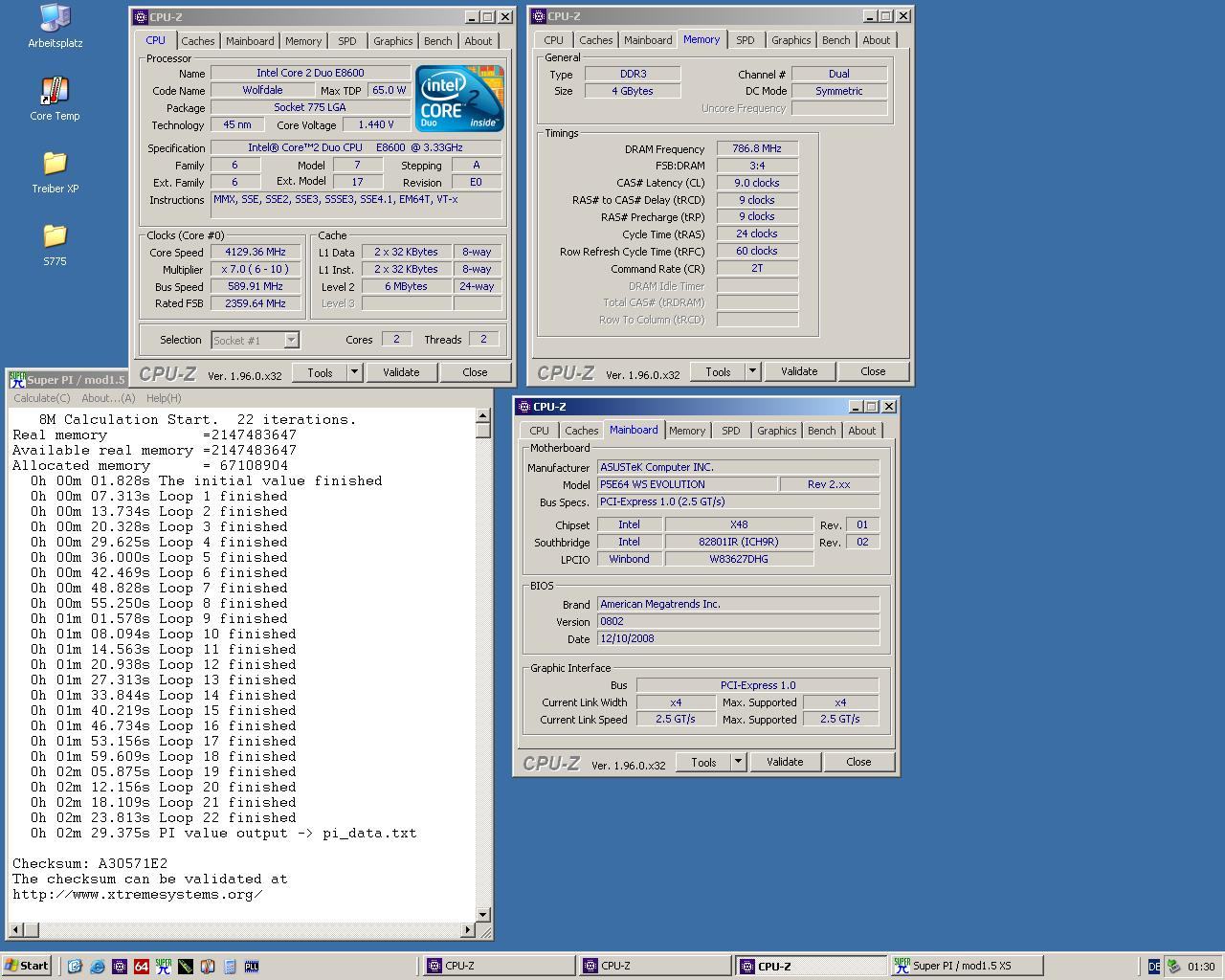Switch to Graphics tab in Memory window
Screen dimensions: 1225x980
[791, 40]
